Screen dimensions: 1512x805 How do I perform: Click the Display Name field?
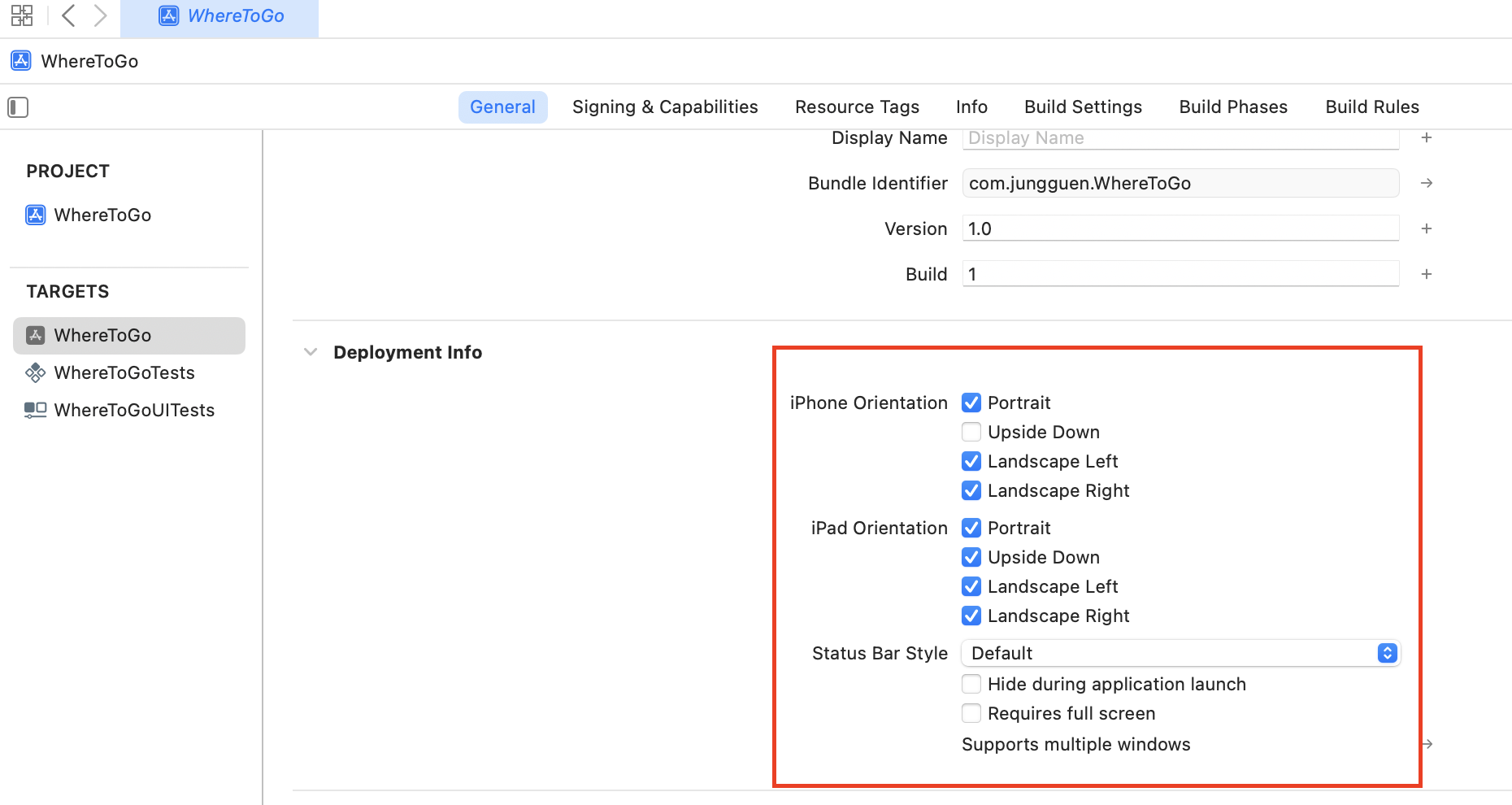click(1180, 138)
